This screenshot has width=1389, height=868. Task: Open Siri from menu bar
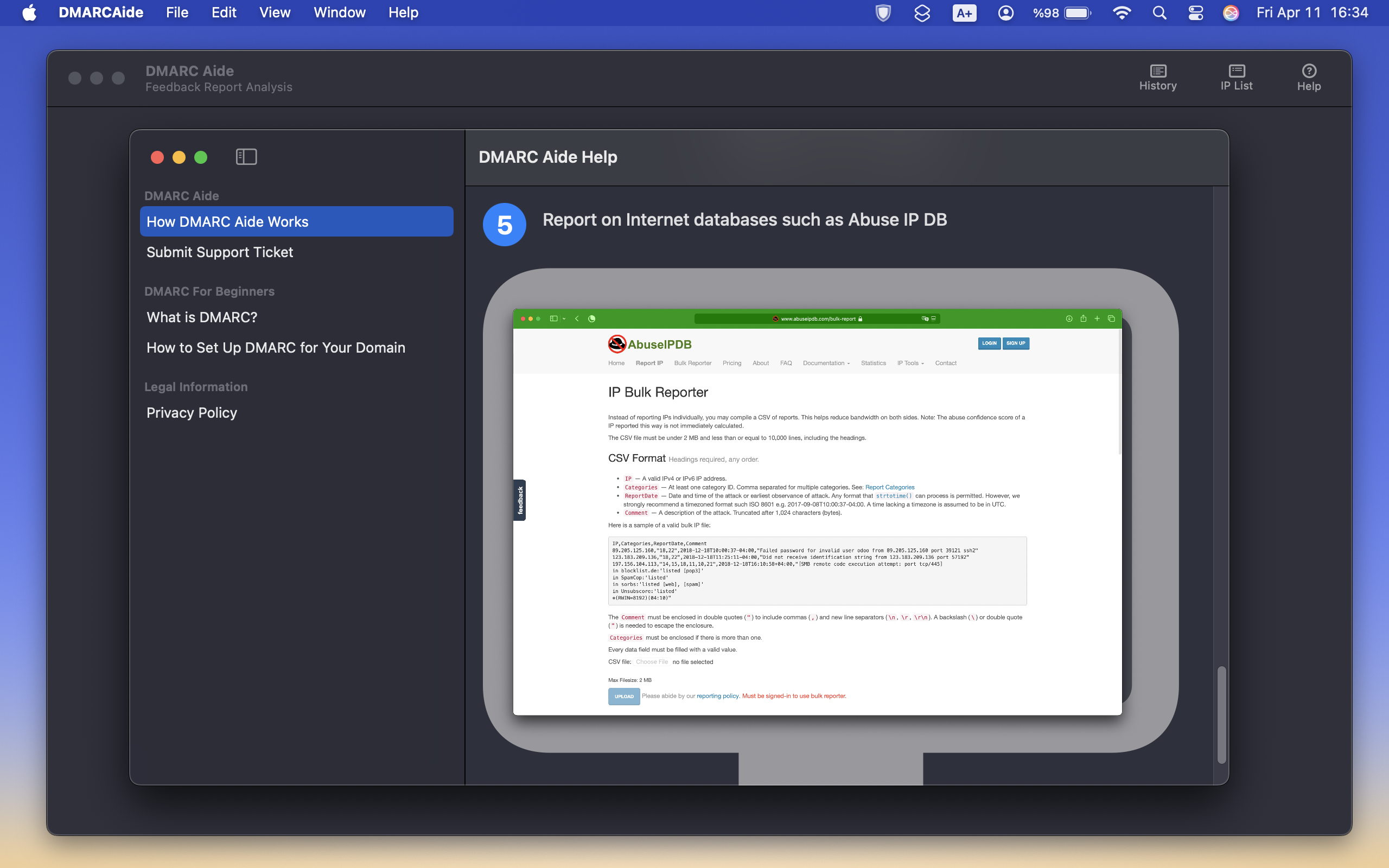coord(1231,12)
